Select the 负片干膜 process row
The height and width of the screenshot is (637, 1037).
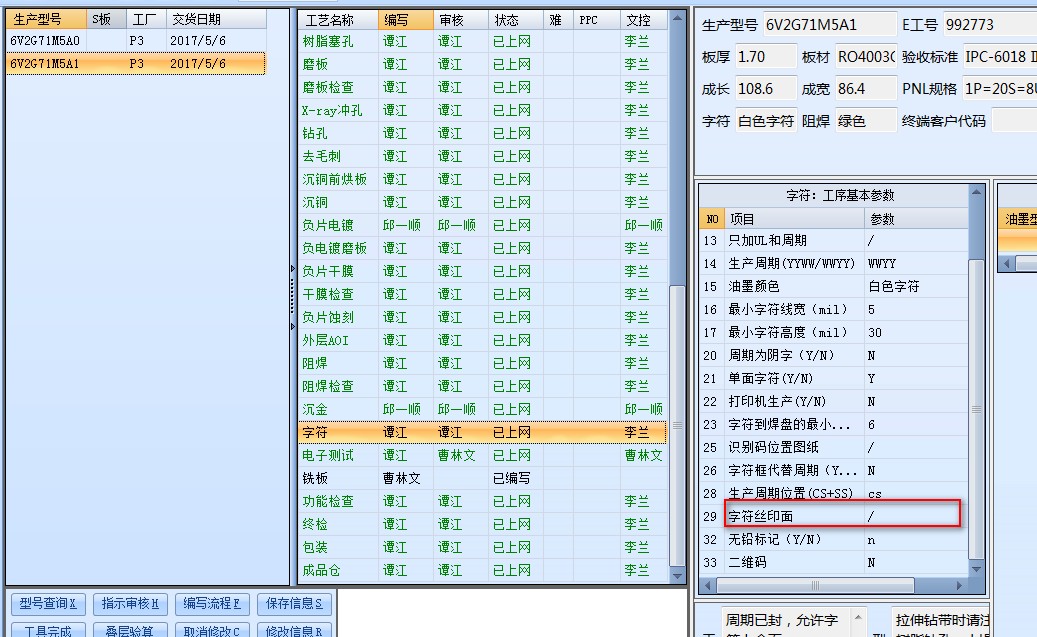tap(483, 271)
